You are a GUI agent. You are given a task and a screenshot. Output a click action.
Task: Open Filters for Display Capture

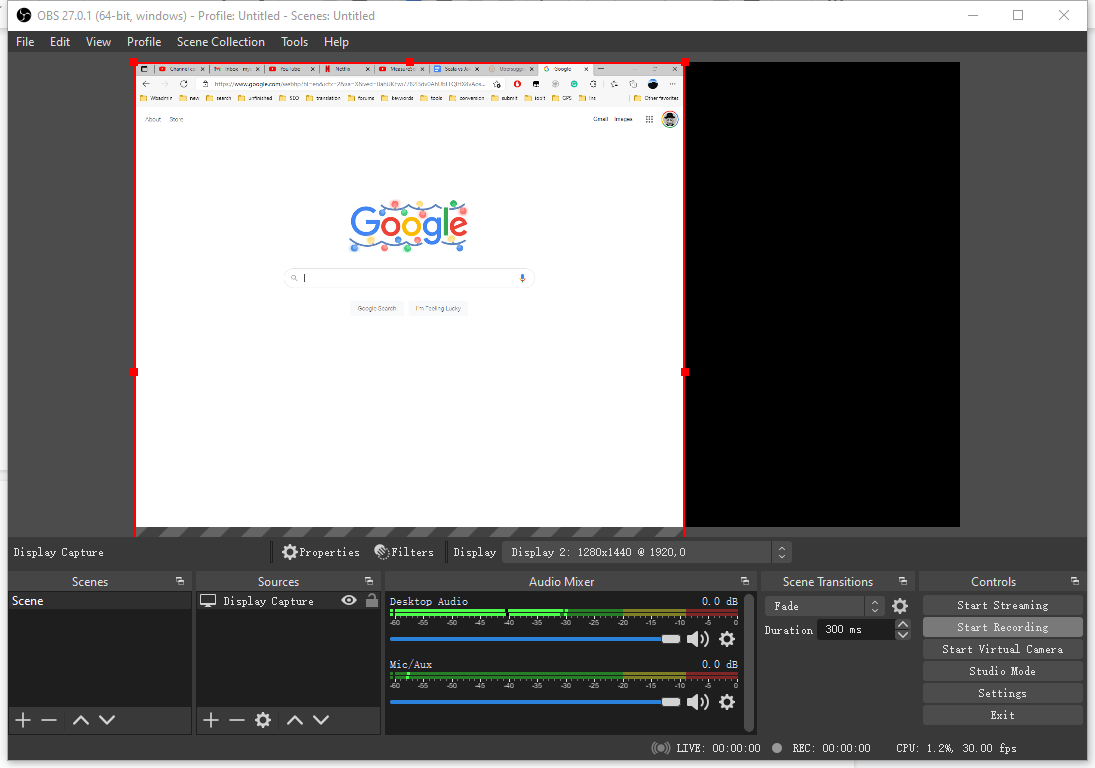[x=404, y=551]
